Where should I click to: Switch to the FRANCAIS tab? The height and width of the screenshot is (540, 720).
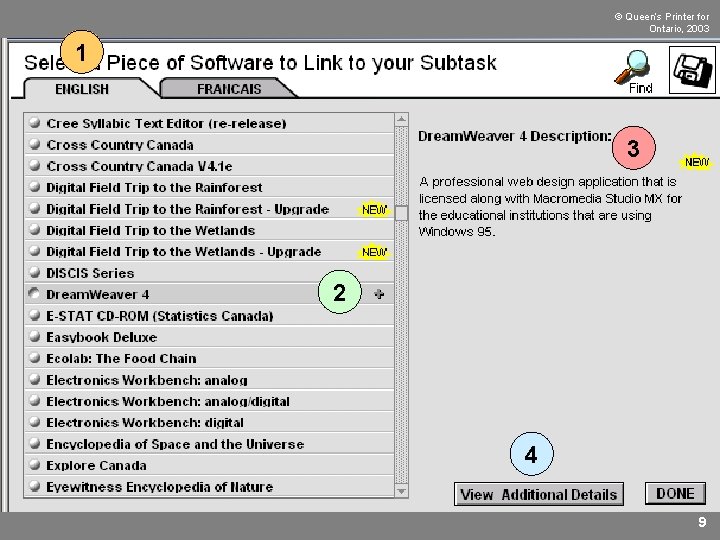point(229,89)
